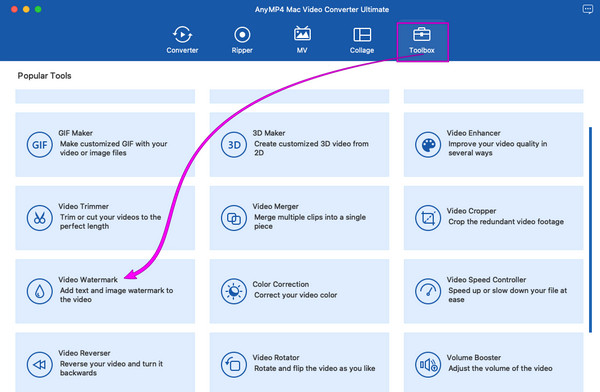This screenshot has height=392, width=600.
Task: Click the 3D Maker circular icon
Action: (234, 145)
